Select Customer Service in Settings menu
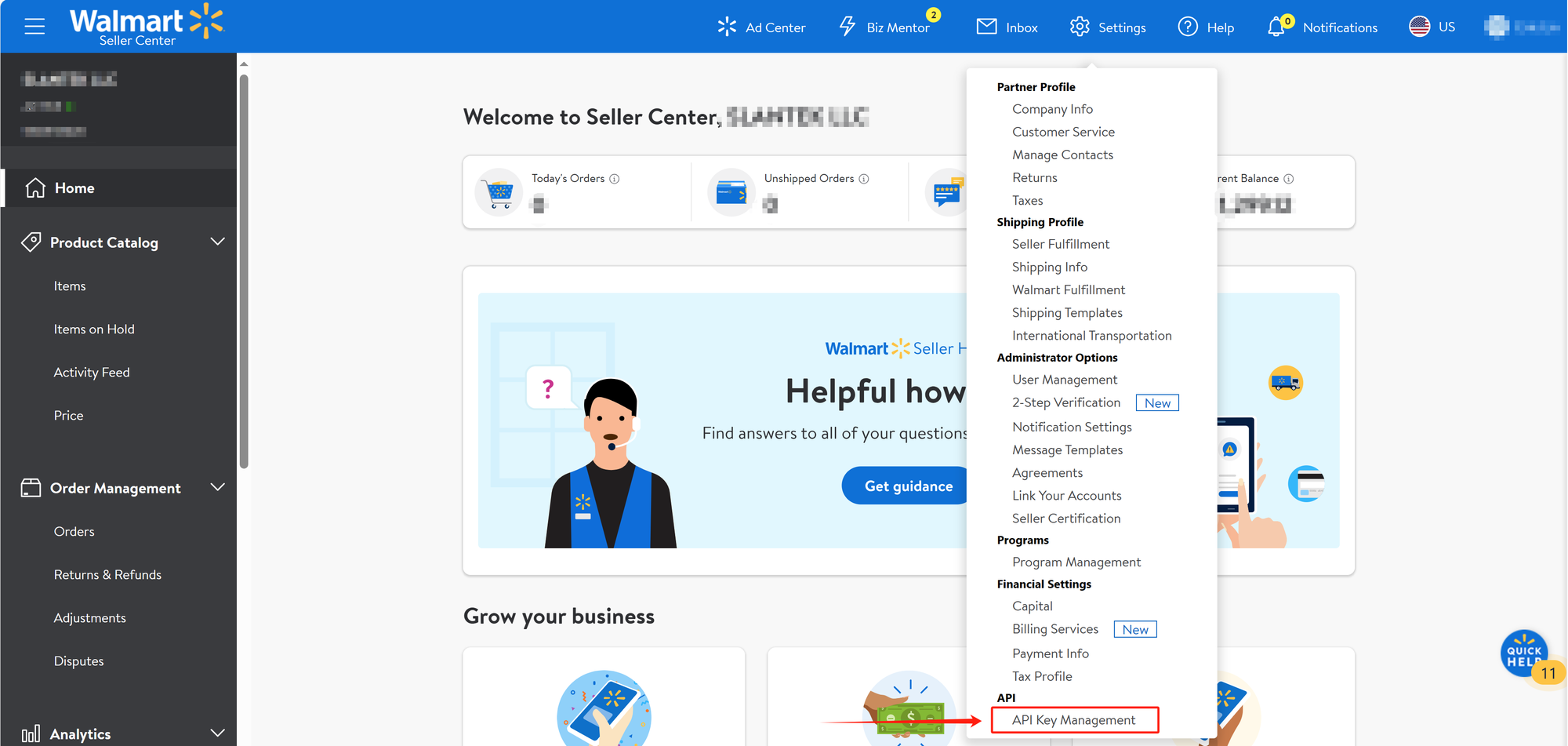The image size is (1568, 746). click(x=1063, y=132)
